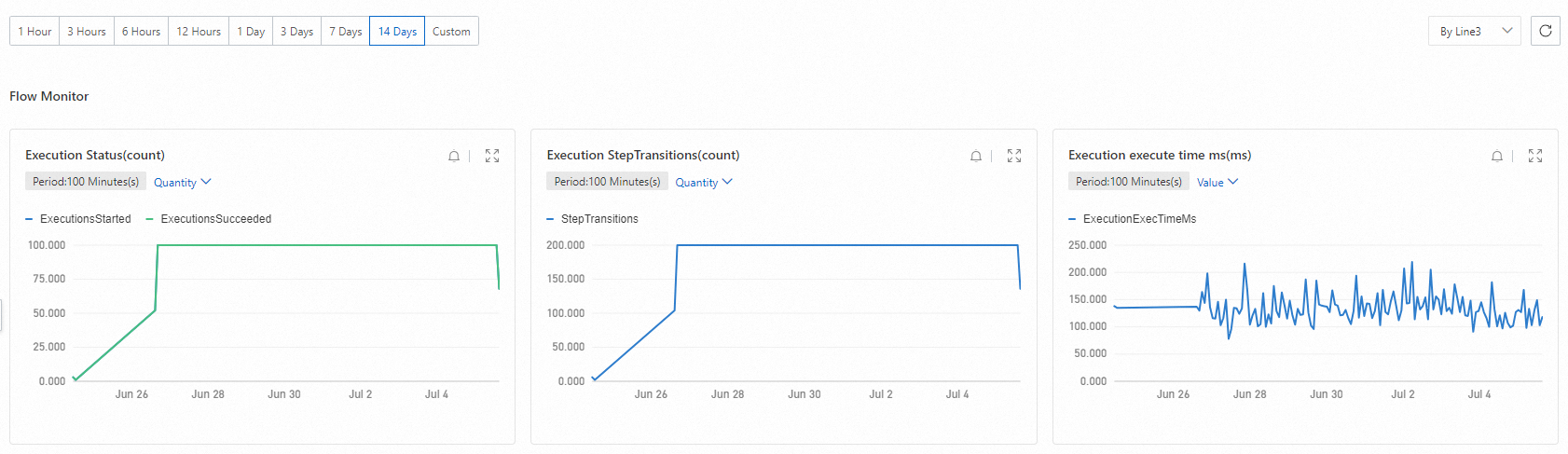Select the 12 Hours time range

199,31
